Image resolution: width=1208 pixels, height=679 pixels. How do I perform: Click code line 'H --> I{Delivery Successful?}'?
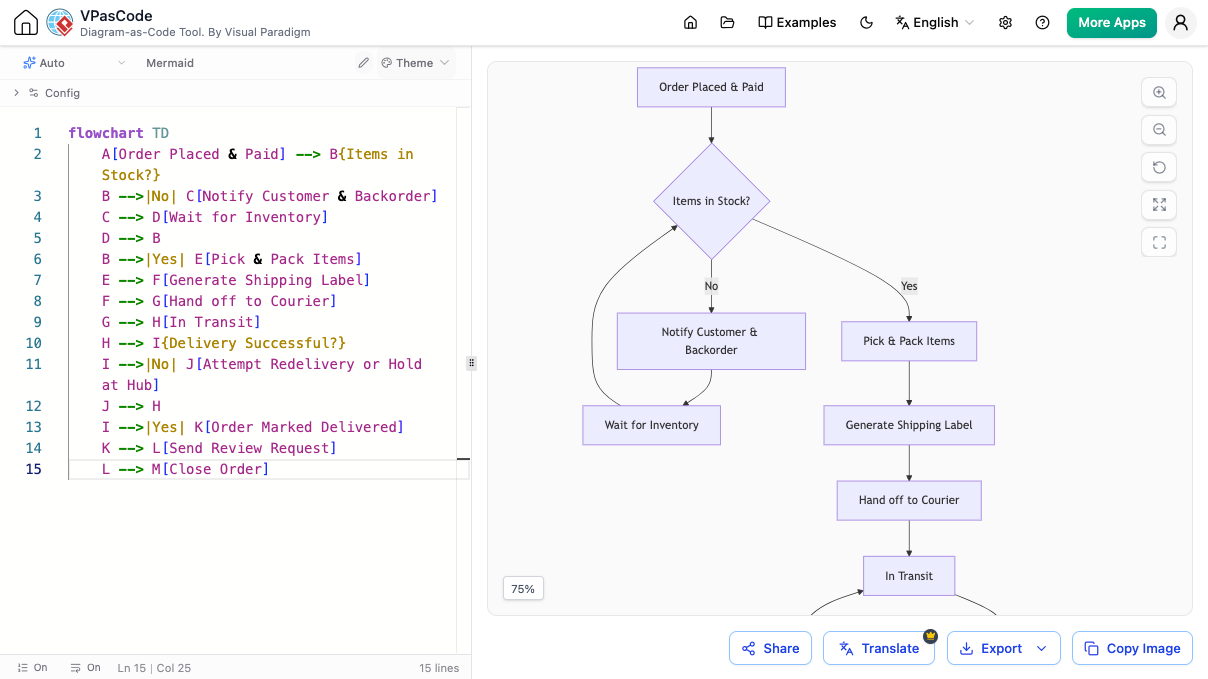pyautogui.click(x=224, y=343)
